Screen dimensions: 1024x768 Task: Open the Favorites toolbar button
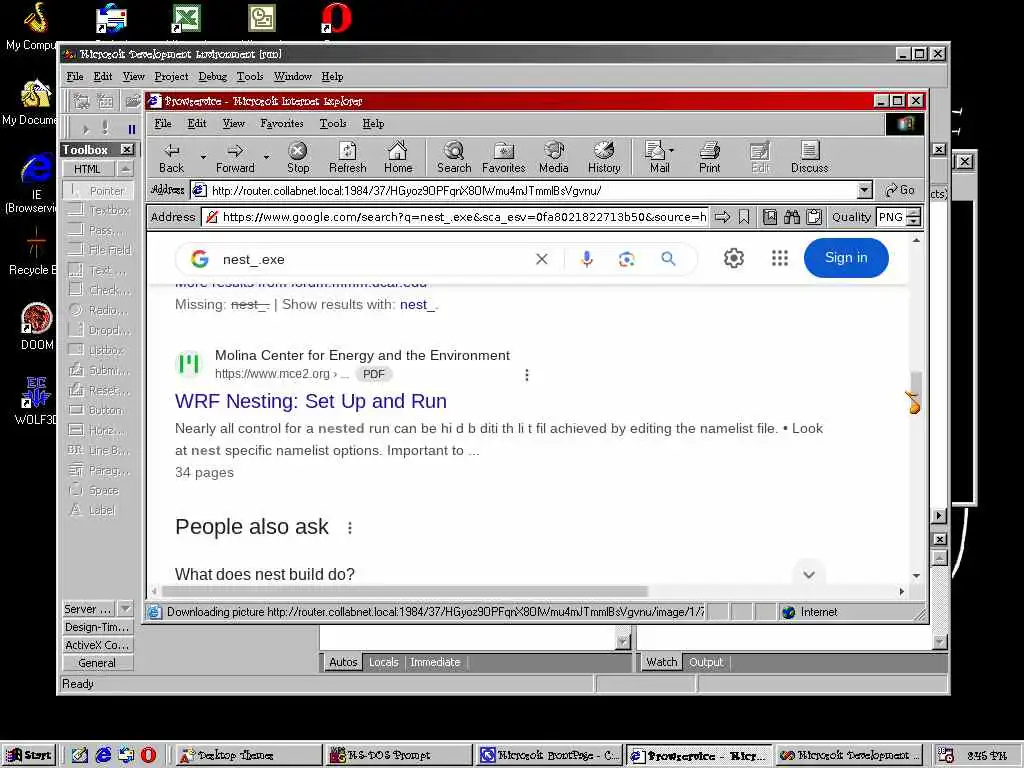(x=504, y=158)
